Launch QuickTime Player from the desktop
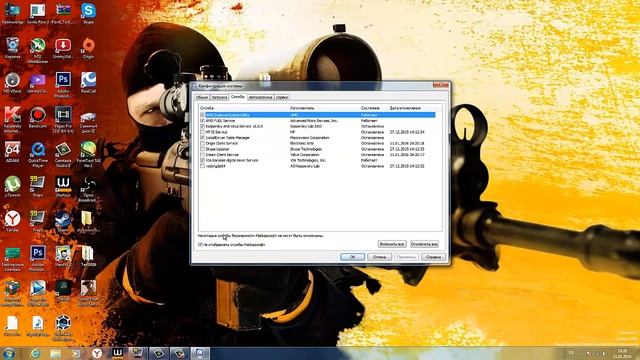Image resolution: width=640 pixels, height=360 pixels. [x=38, y=154]
